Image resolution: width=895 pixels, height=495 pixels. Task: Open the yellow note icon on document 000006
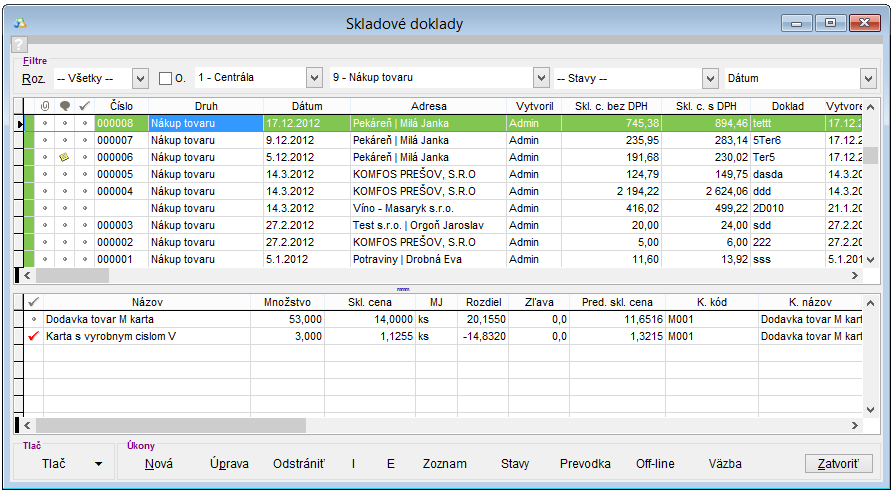64,158
